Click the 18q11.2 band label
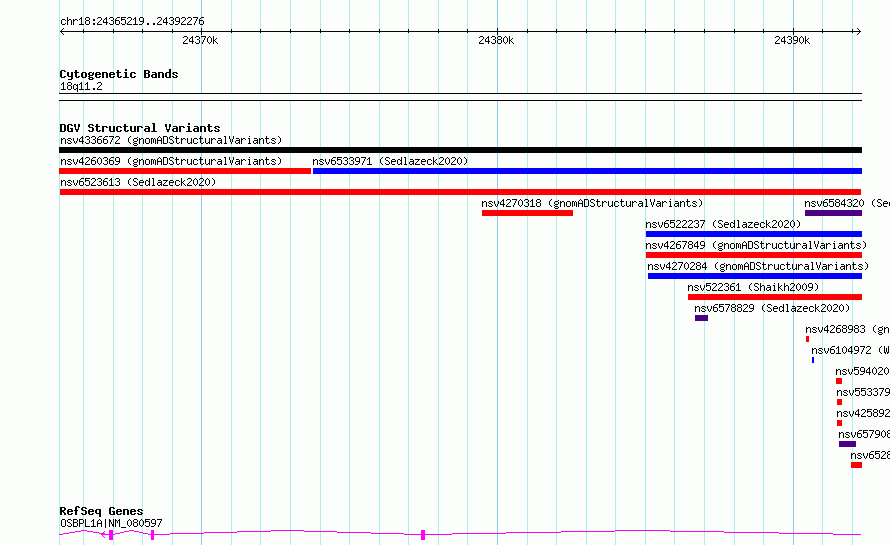The height and width of the screenshot is (545, 890). click(81, 86)
